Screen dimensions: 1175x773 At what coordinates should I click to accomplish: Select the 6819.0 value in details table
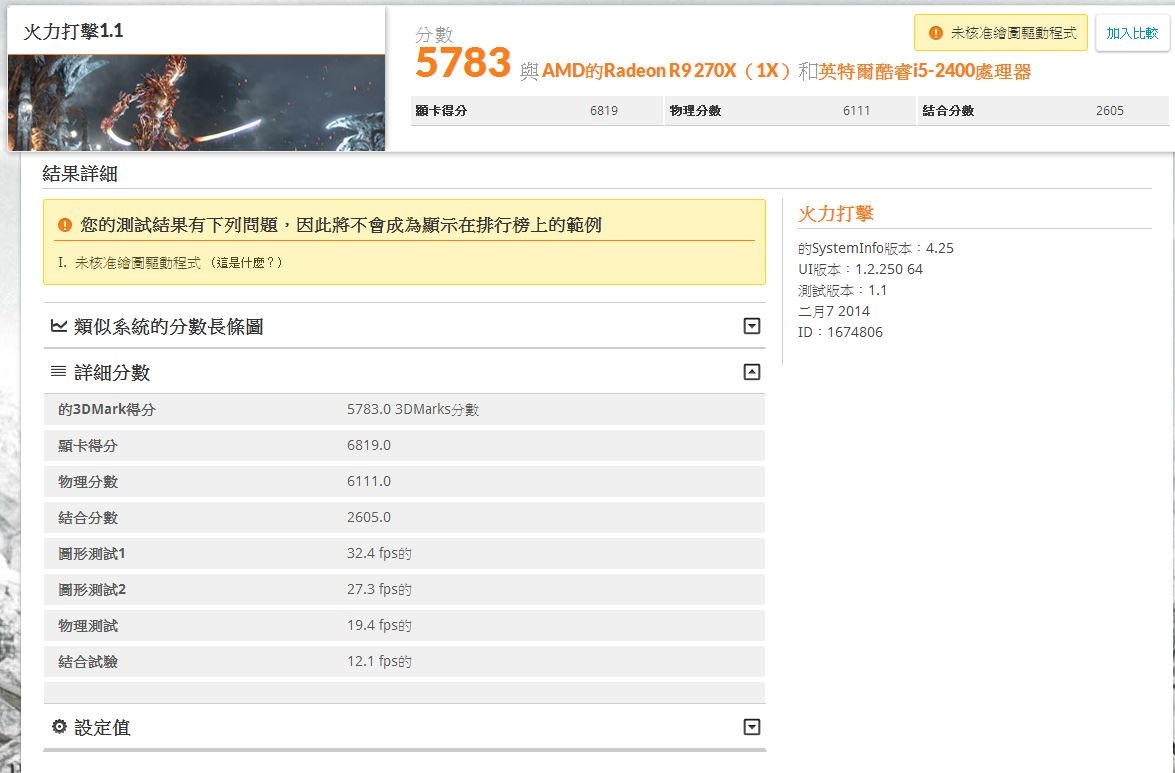pos(369,445)
